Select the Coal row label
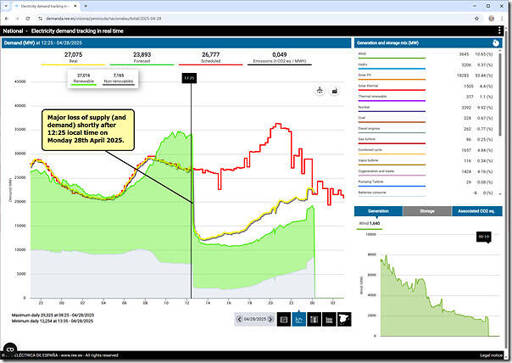The width and height of the screenshot is (512, 363). (x=362, y=118)
